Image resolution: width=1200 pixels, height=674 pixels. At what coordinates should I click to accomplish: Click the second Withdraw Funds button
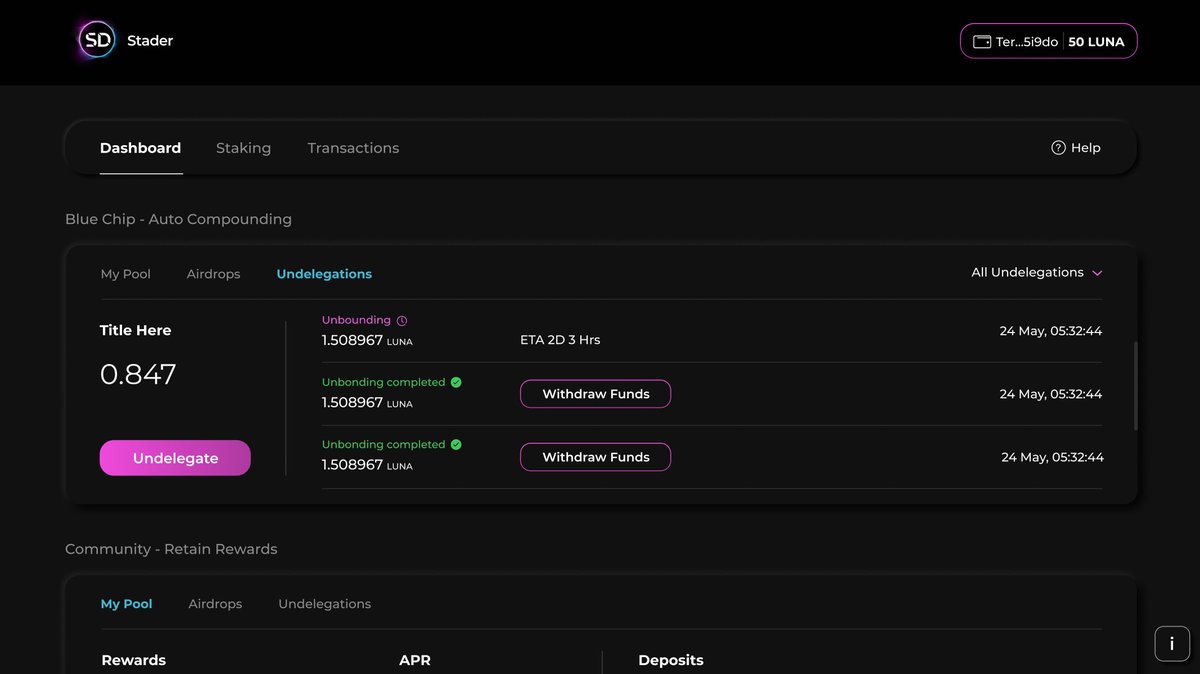pos(595,457)
